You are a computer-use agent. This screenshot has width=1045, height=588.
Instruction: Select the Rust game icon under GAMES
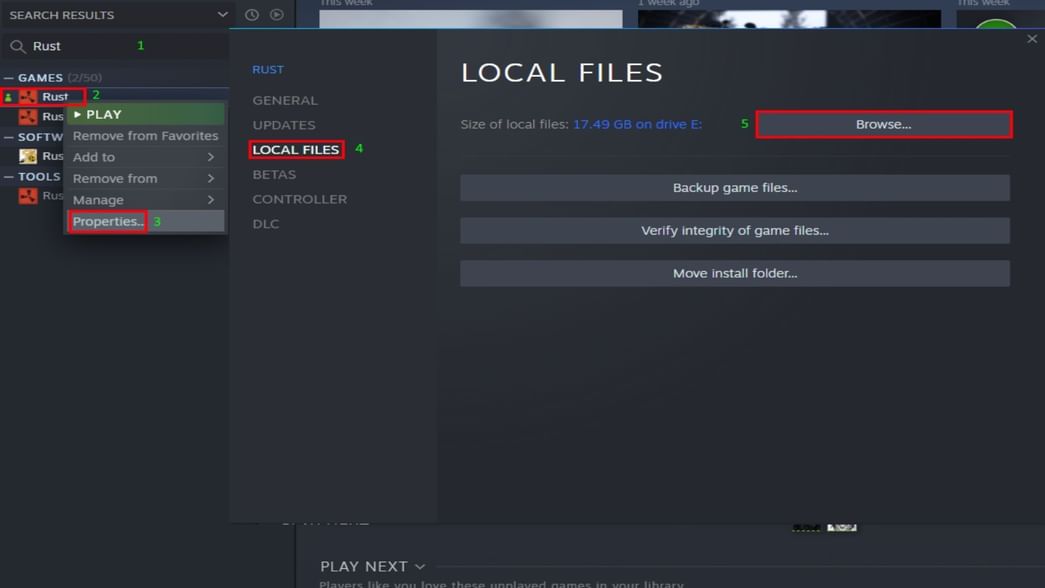28,96
